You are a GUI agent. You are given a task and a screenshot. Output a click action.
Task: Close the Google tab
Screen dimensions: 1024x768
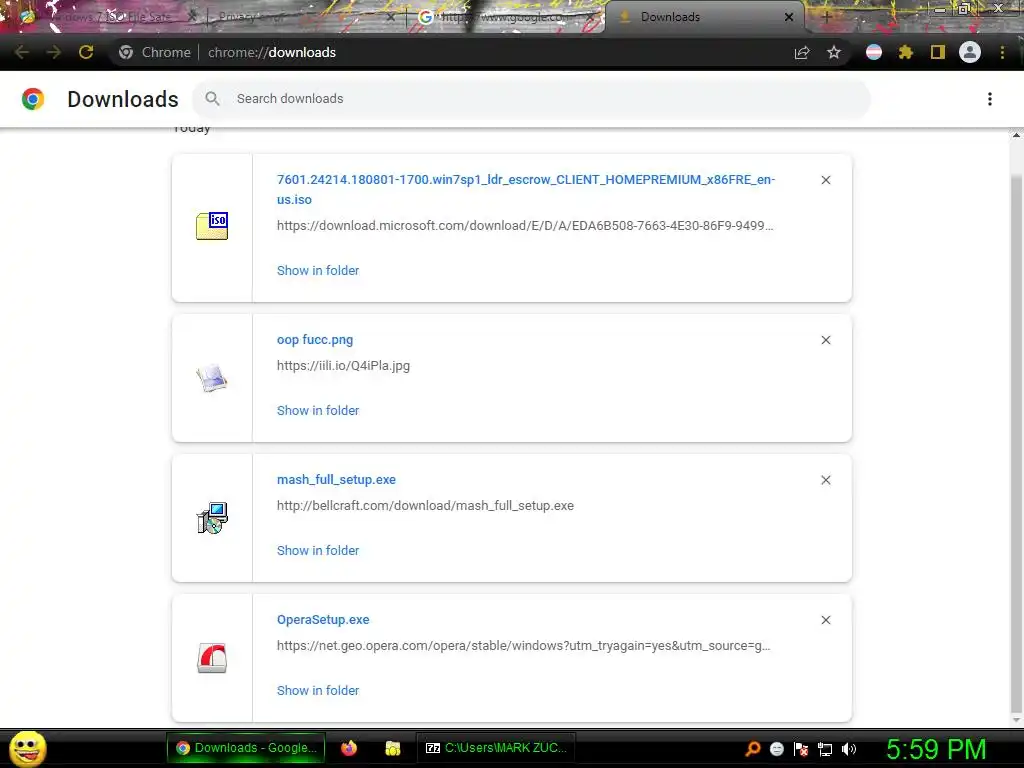pos(590,17)
